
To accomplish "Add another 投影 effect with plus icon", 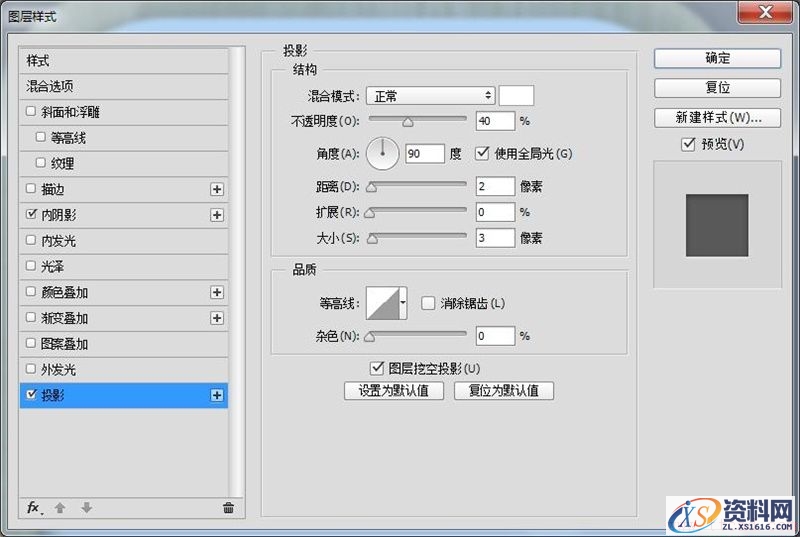I will [217, 395].
